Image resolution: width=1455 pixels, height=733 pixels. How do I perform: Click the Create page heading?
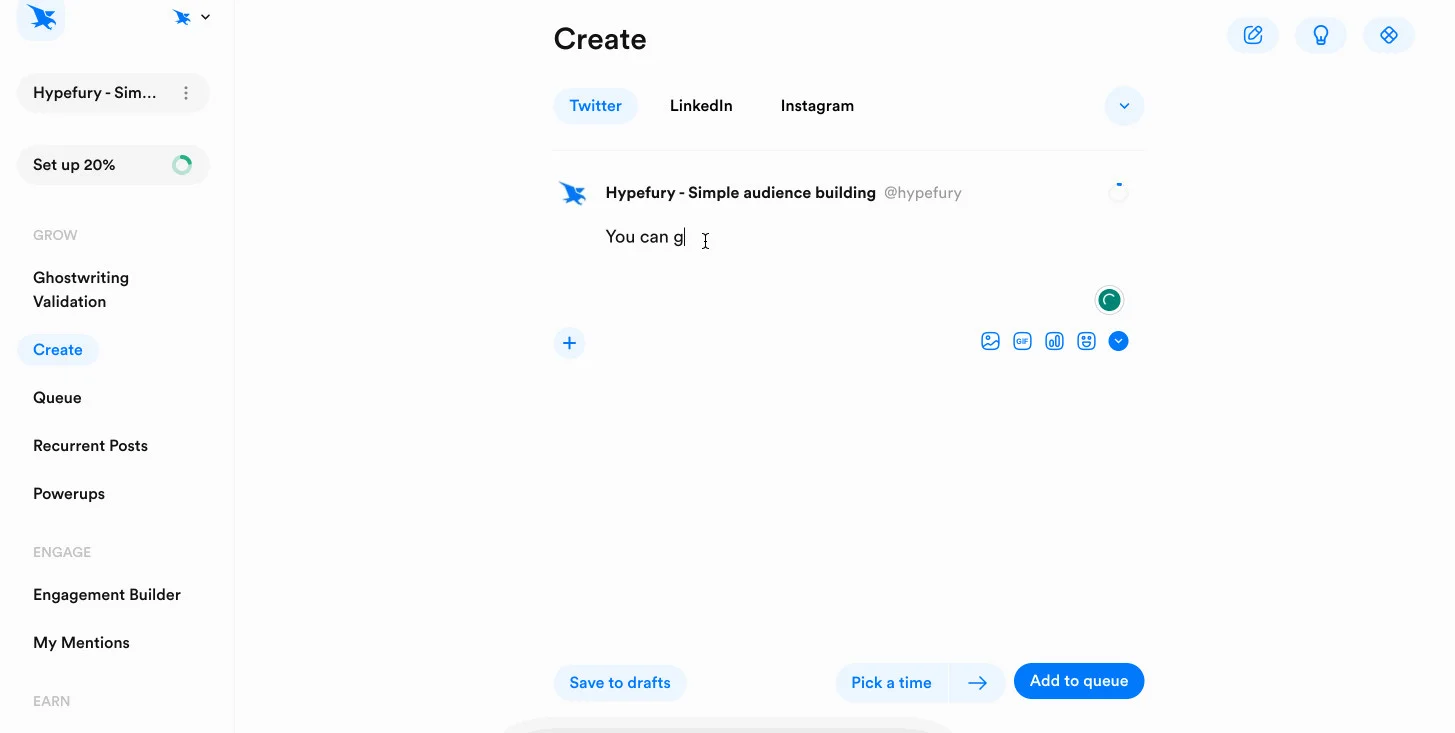(600, 39)
